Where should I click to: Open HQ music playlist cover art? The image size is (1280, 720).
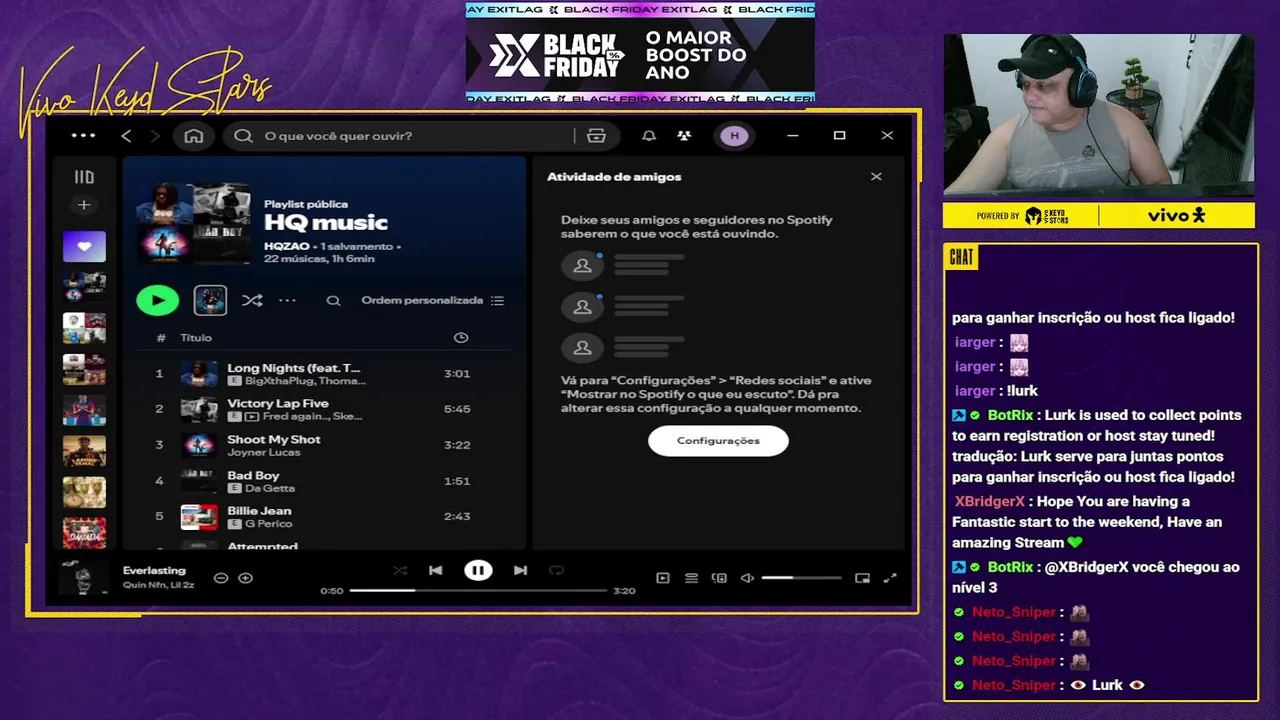coord(194,224)
